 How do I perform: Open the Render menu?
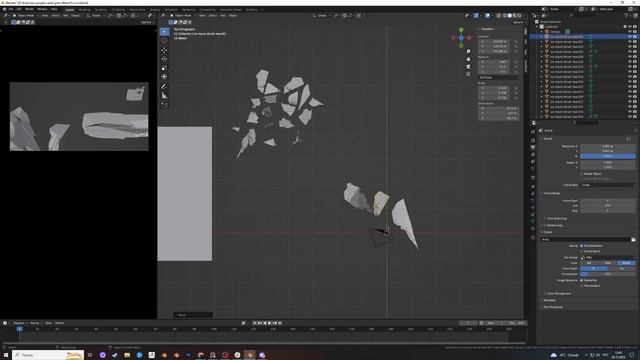click(29, 9)
